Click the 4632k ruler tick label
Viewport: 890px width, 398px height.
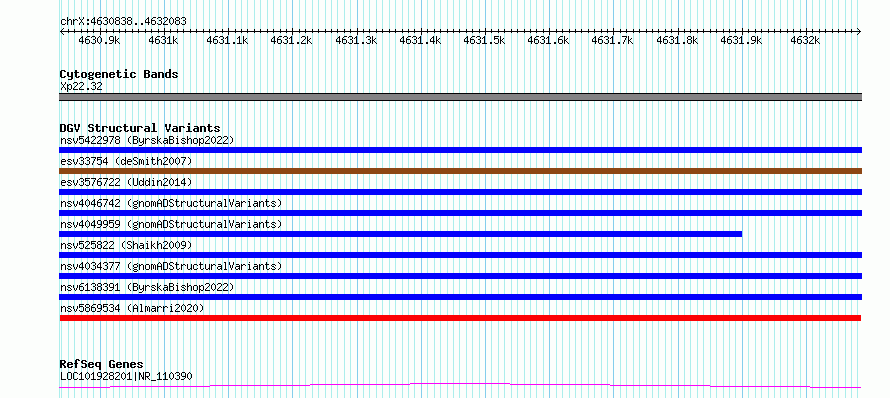coord(806,41)
